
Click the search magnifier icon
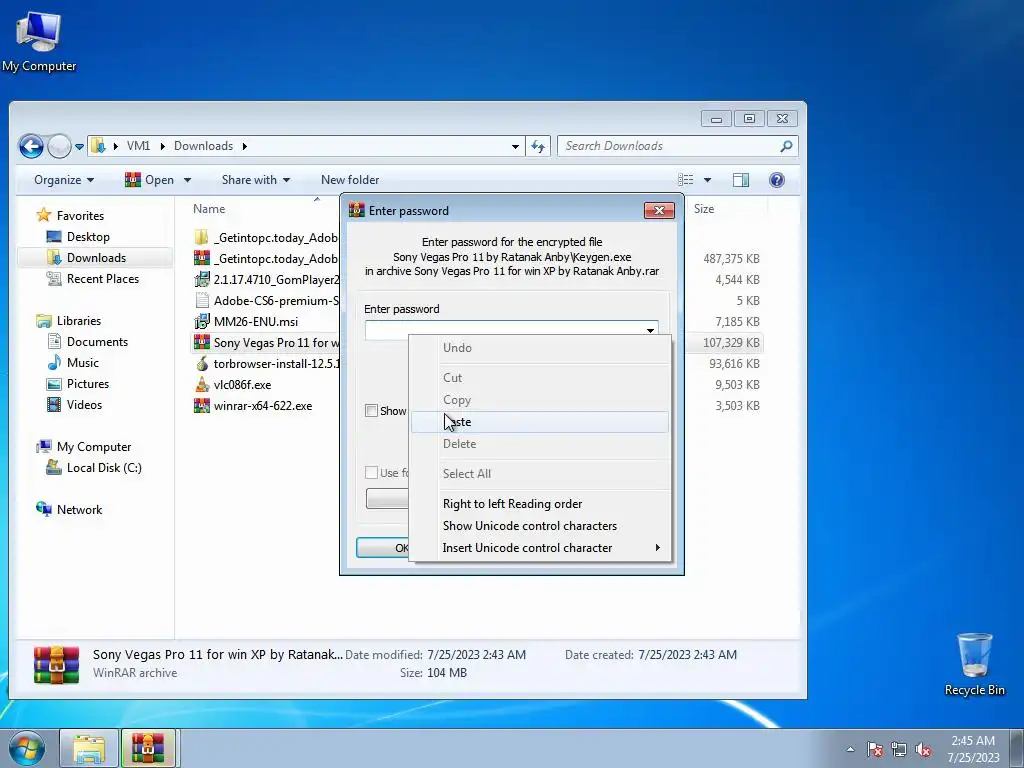coord(786,146)
